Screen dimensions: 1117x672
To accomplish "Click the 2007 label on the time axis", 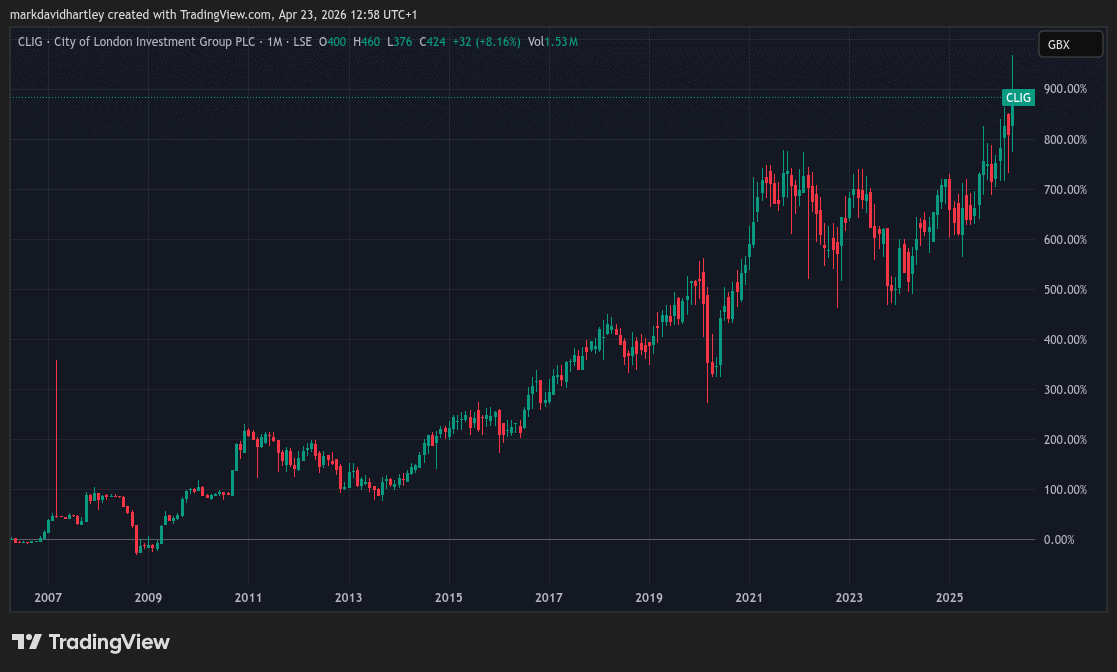I will (47, 597).
